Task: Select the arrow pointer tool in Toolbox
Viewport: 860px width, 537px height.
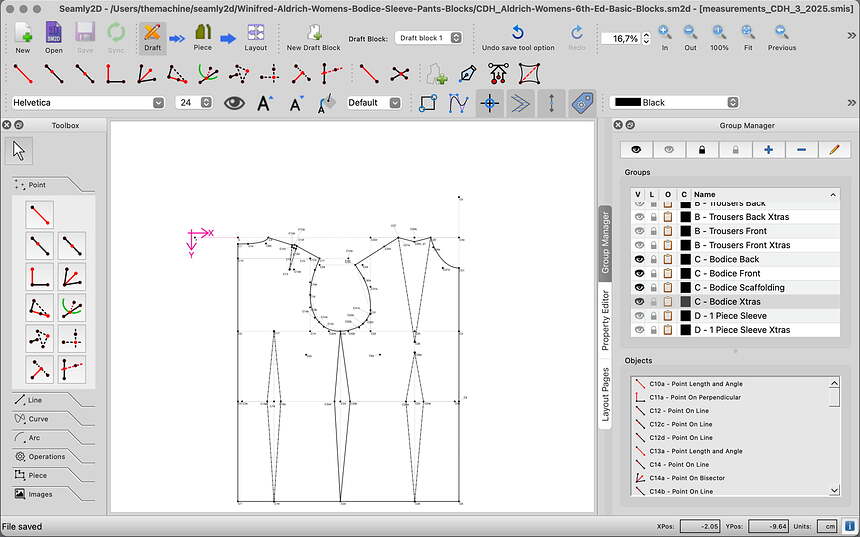Action: click(19, 151)
